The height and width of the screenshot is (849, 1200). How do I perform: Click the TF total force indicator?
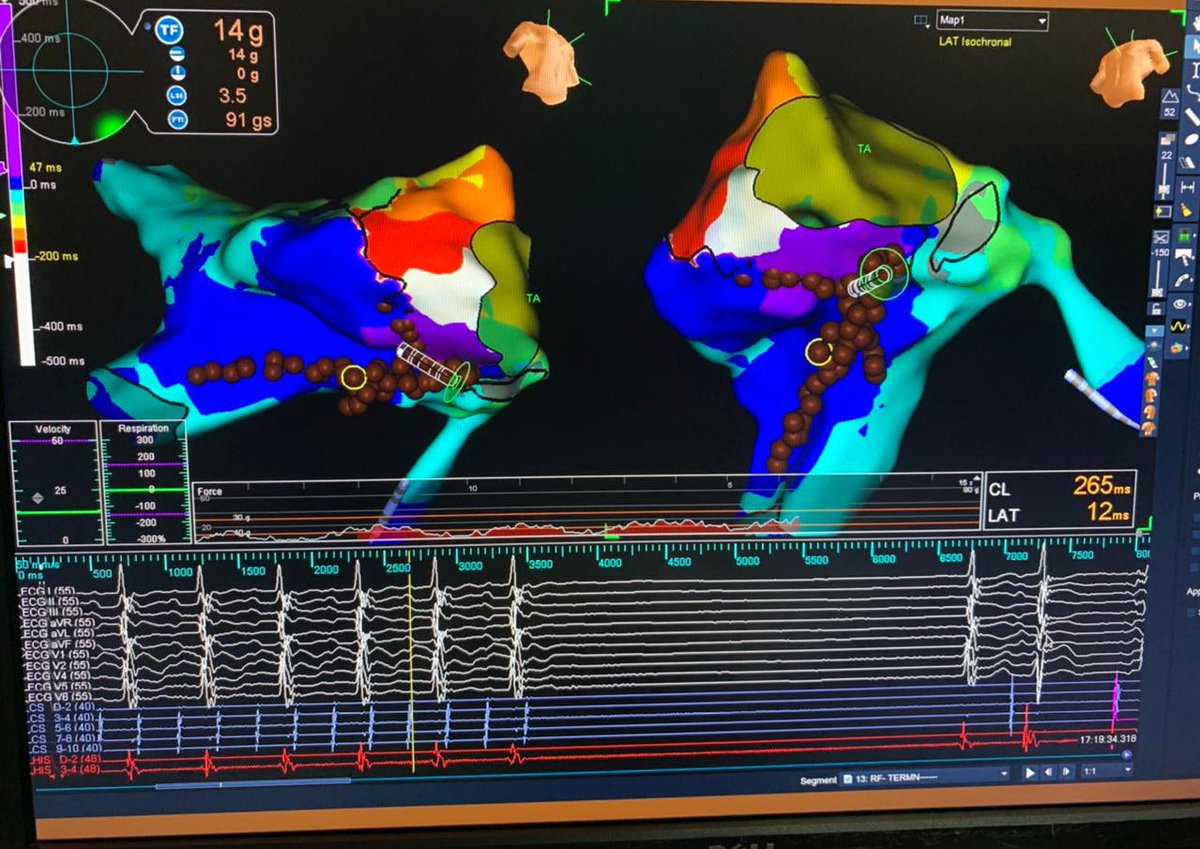(x=169, y=30)
